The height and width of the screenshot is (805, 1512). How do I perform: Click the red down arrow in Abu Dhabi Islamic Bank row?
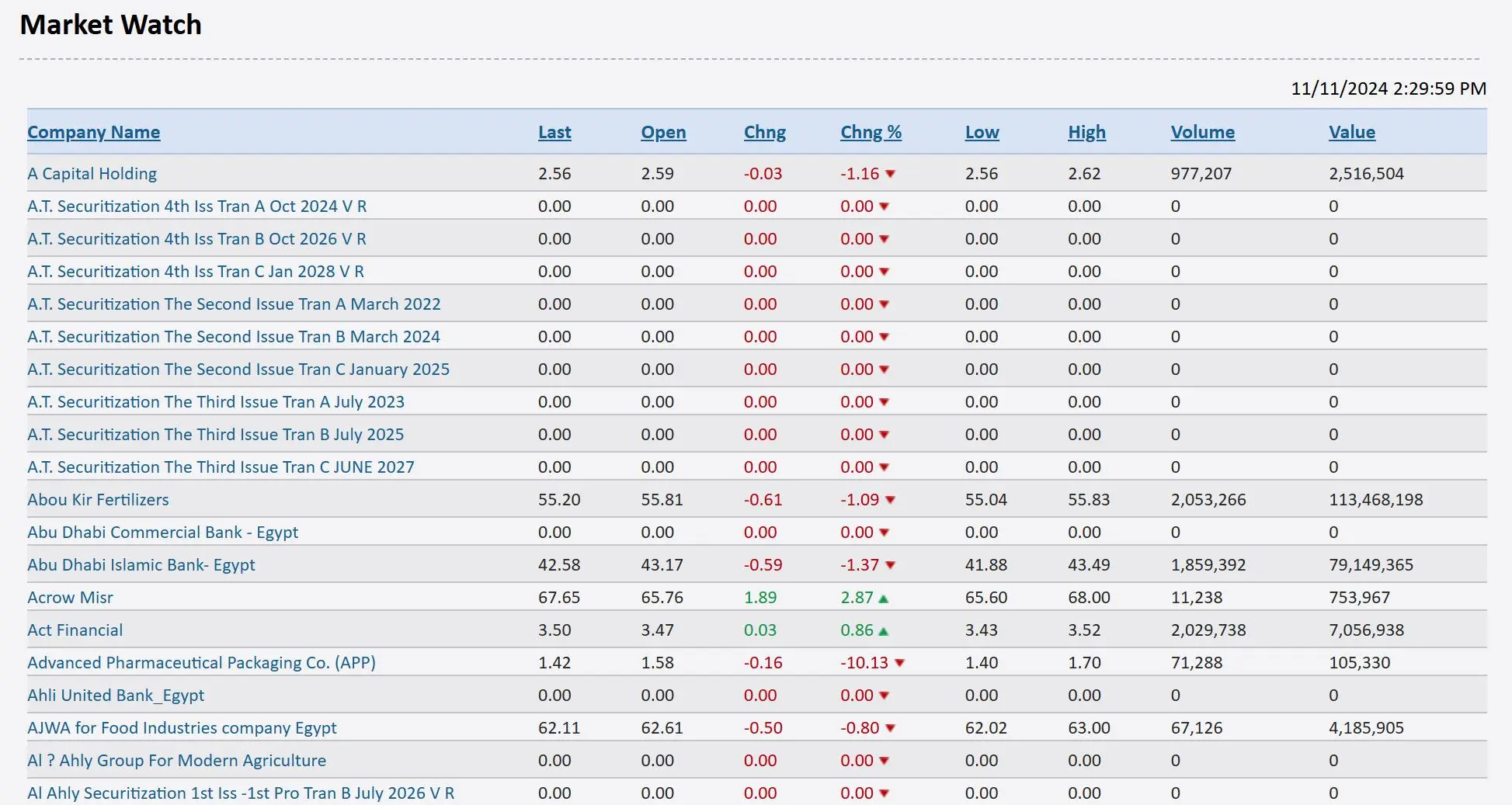pyautogui.click(x=890, y=565)
